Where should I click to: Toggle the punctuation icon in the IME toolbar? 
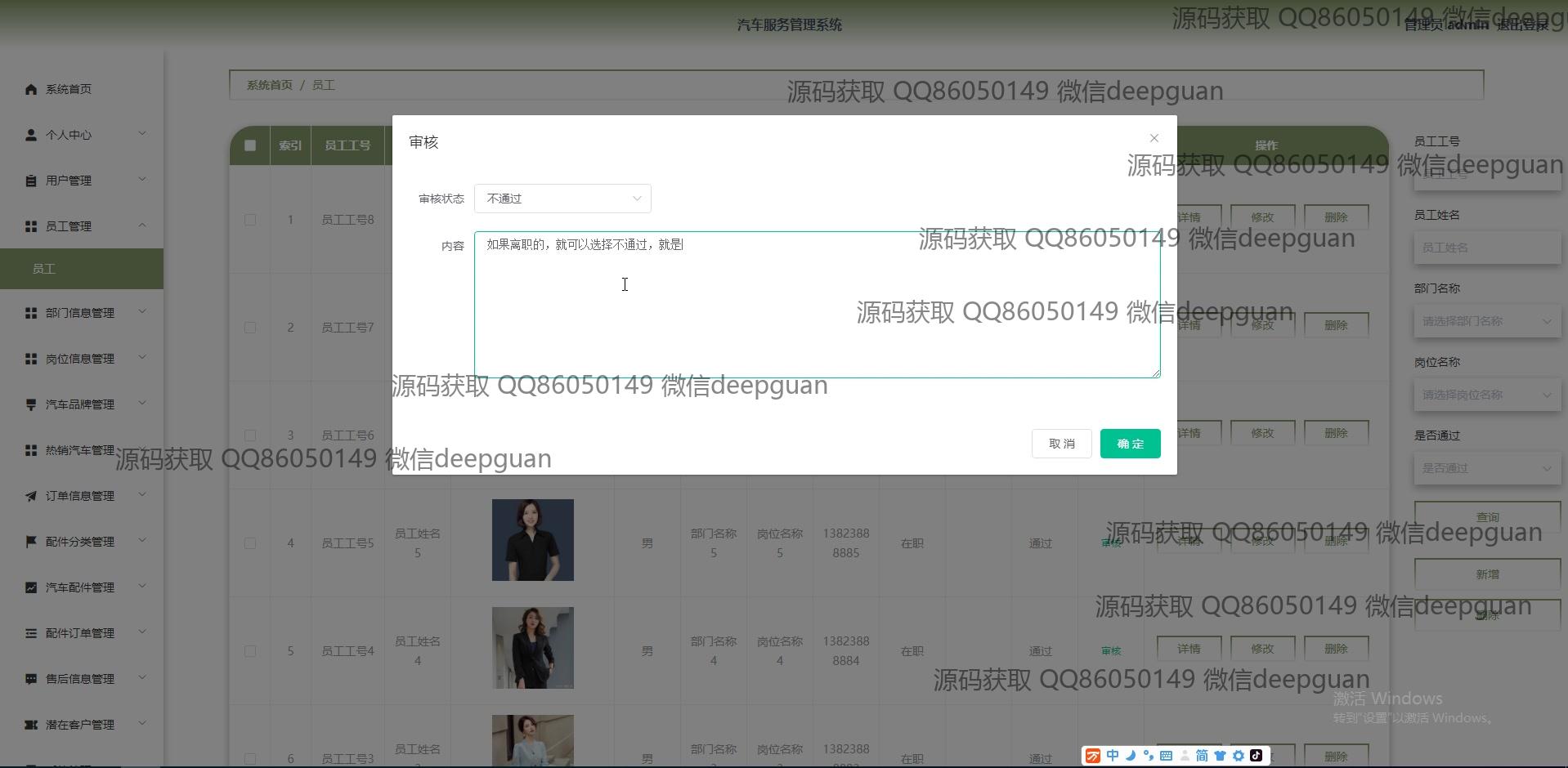(x=1148, y=756)
